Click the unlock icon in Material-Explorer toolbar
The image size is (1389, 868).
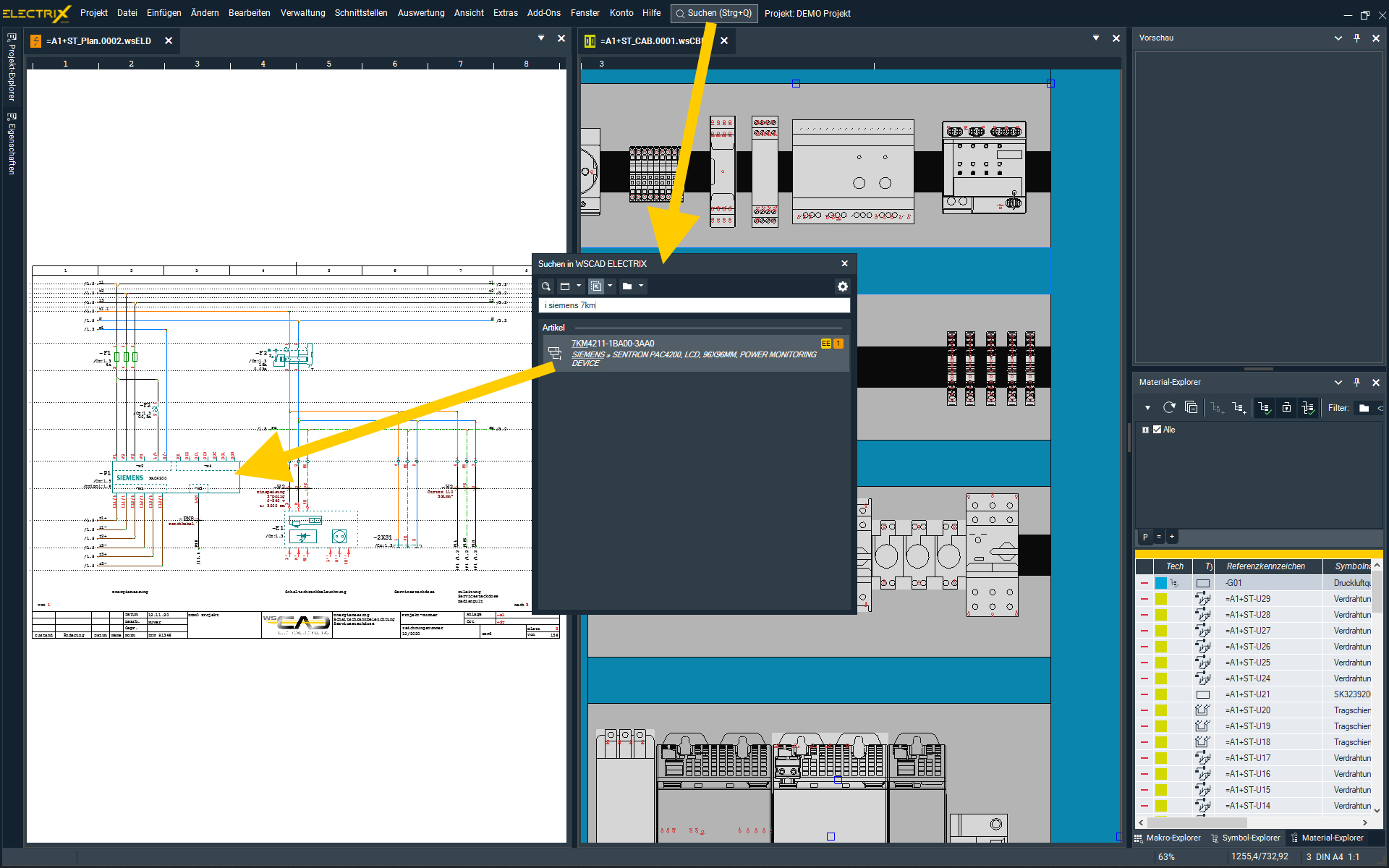pos(1286,408)
